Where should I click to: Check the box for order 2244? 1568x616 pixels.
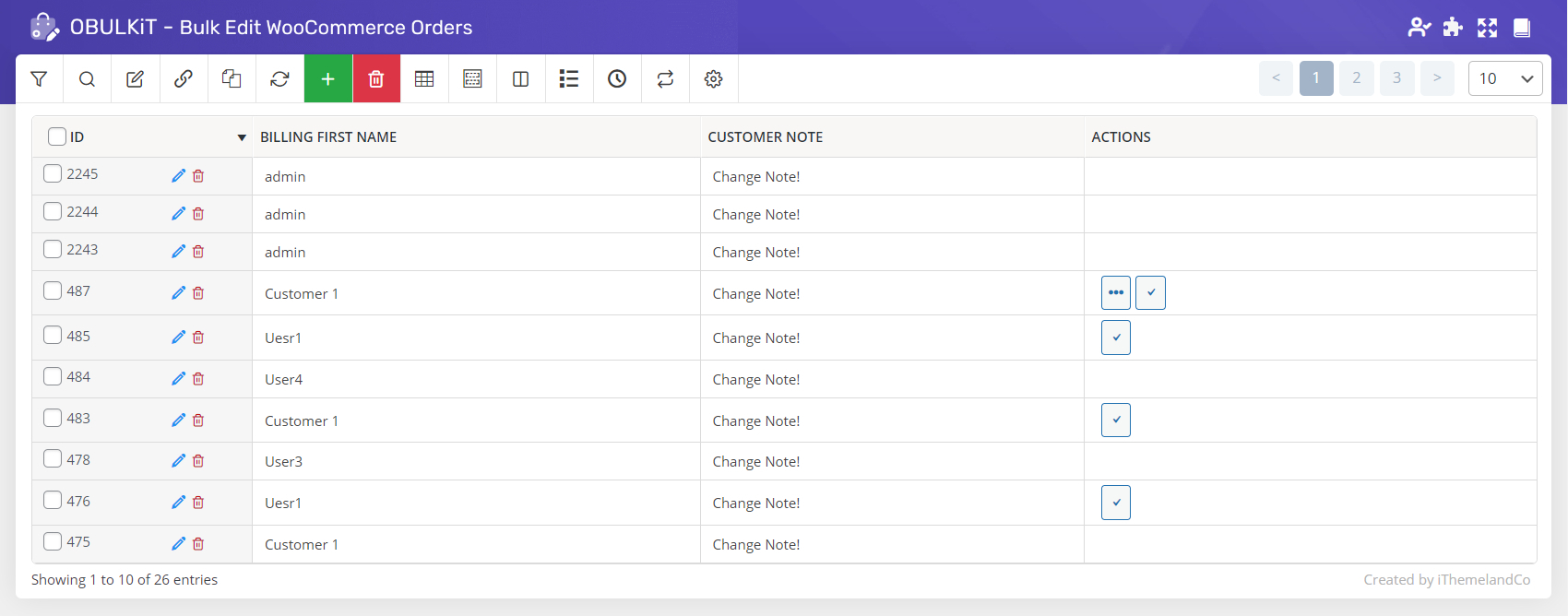[x=53, y=212]
